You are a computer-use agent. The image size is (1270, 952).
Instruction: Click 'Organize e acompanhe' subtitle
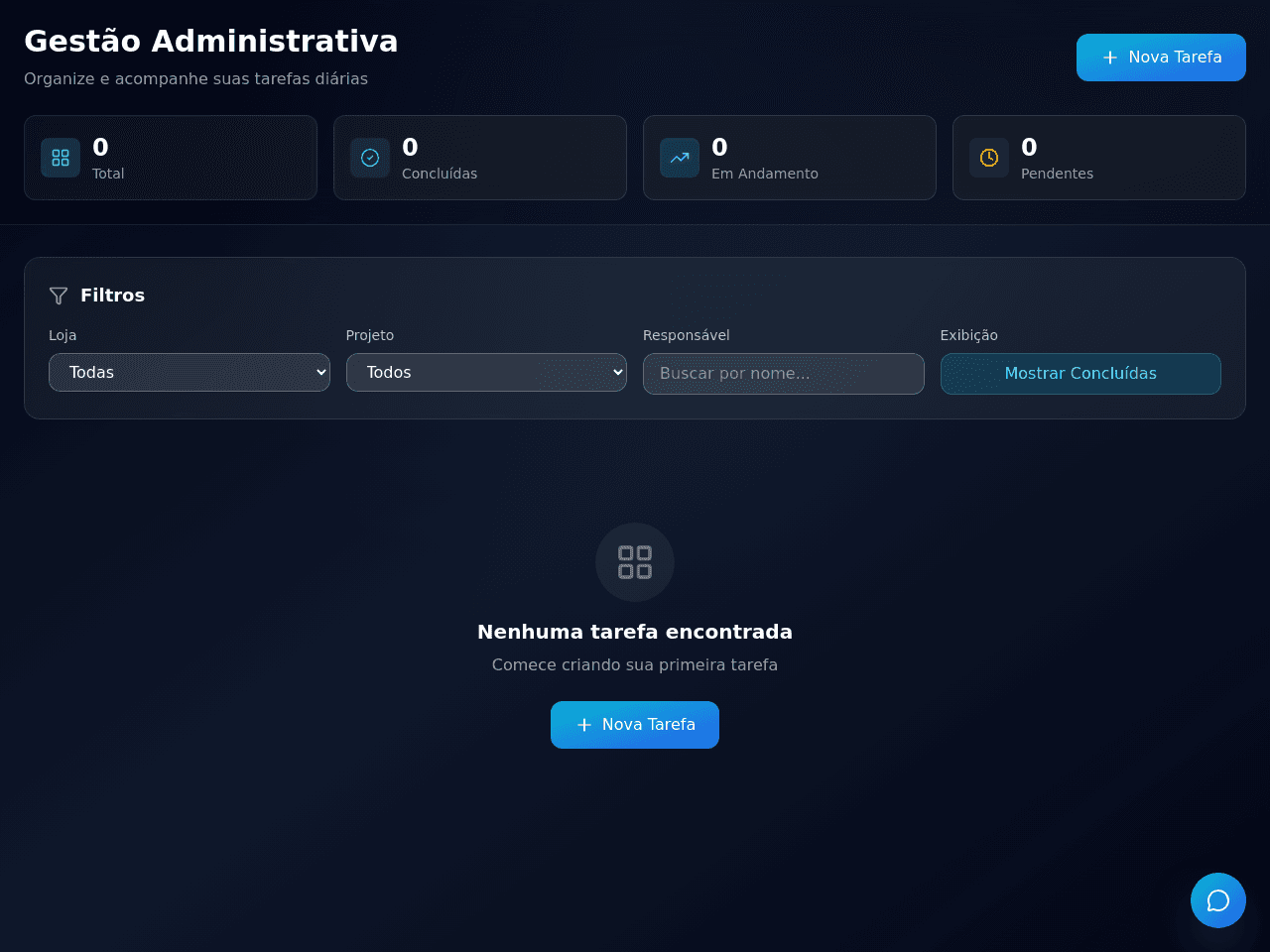click(x=195, y=78)
